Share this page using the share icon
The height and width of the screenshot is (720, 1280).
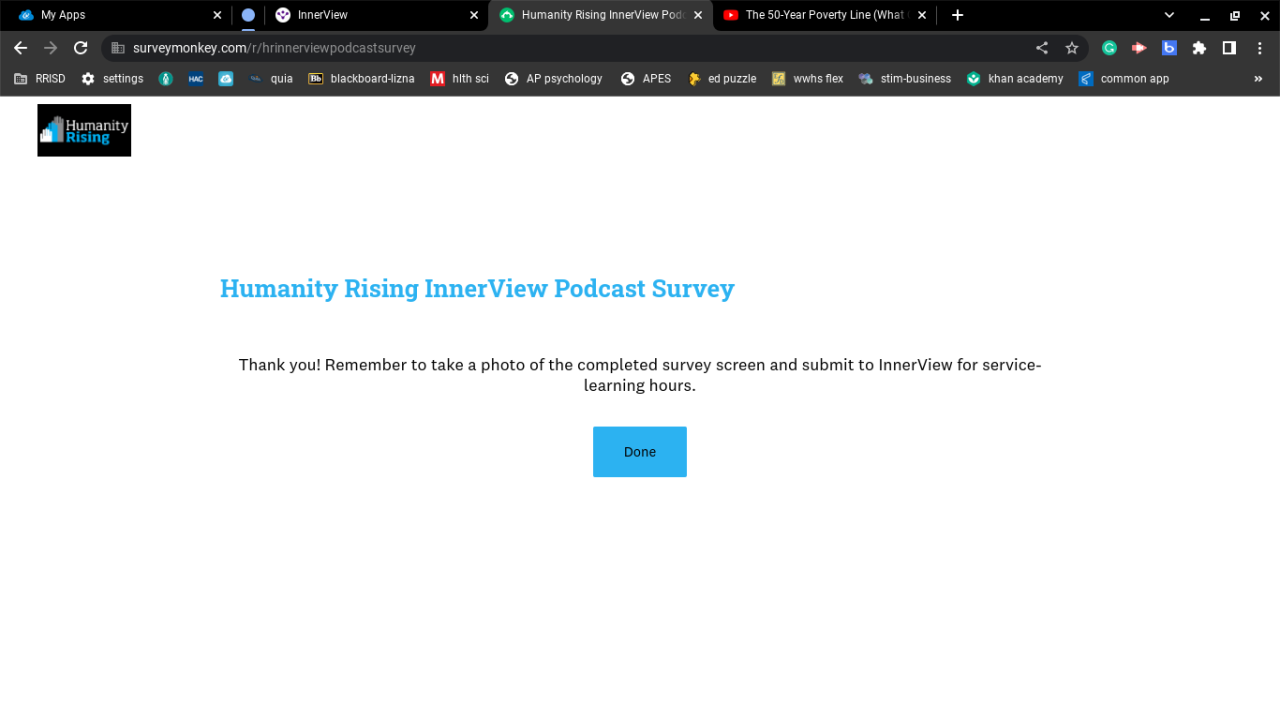tap(1042, 48)
